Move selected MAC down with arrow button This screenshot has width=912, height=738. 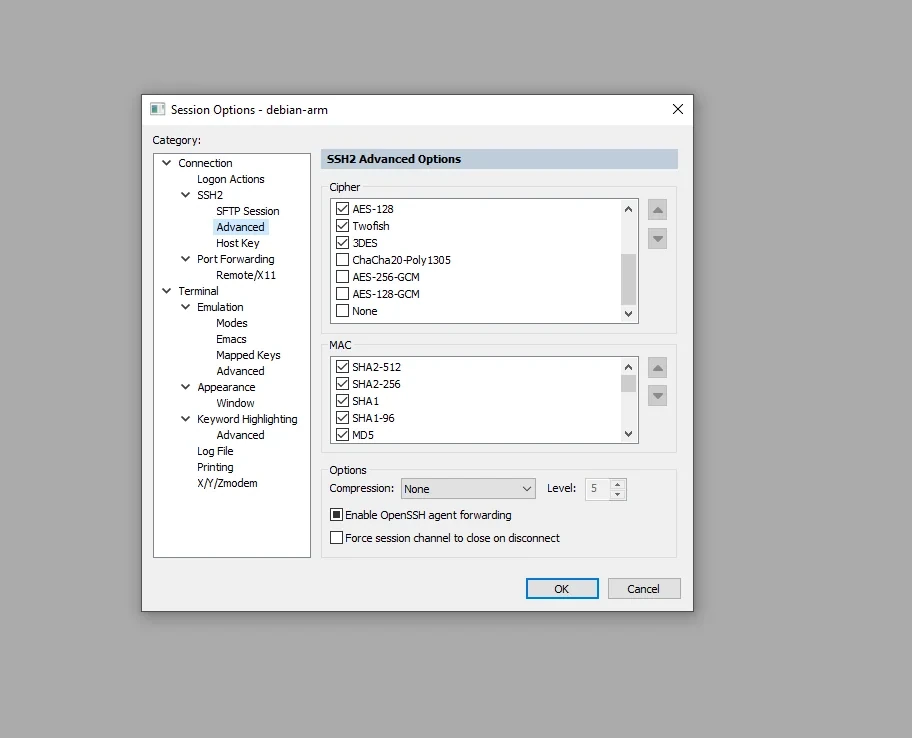pos(657,396)
